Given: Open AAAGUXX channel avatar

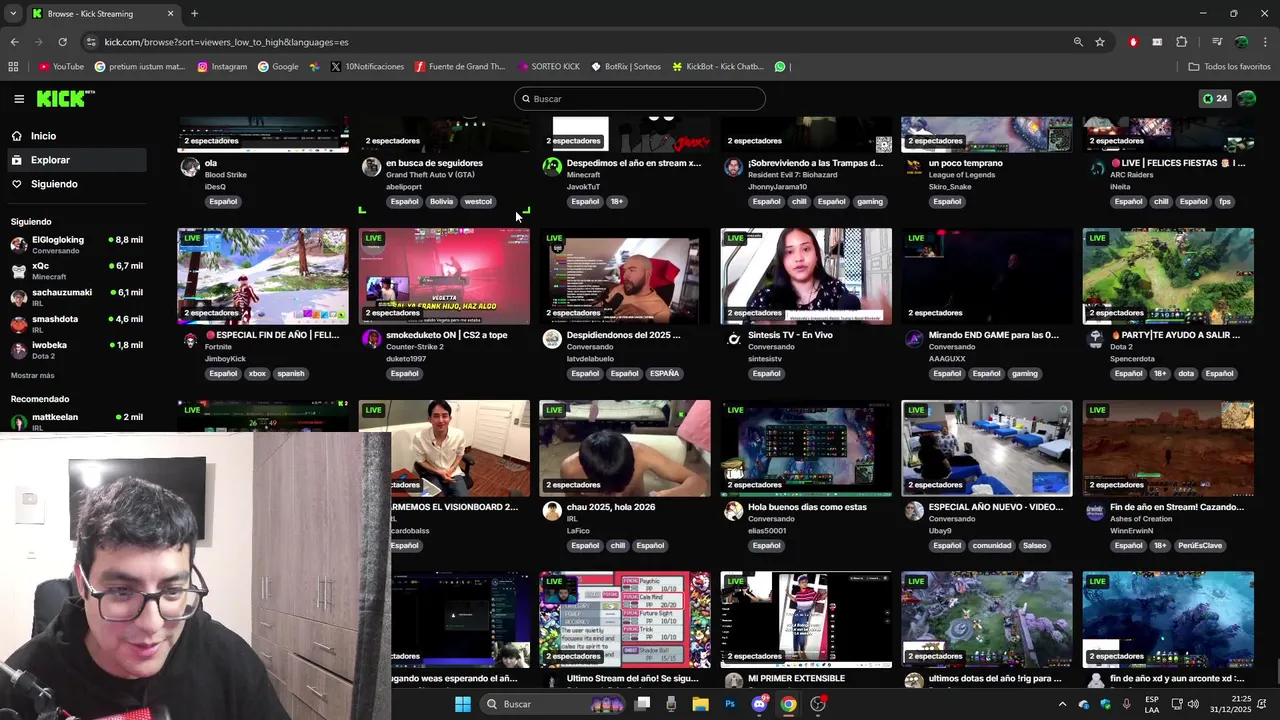Looking at the screenshot, I should [914, 340].
